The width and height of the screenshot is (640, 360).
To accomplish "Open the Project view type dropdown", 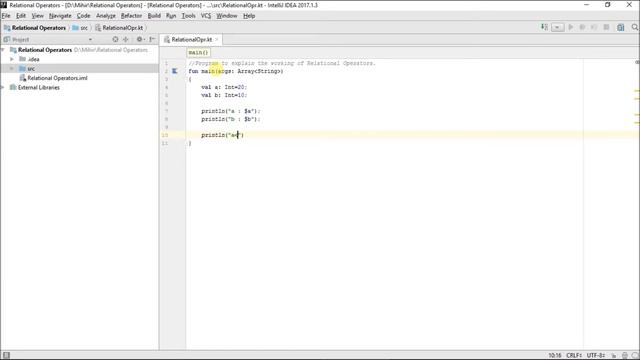I will point(90,40).
